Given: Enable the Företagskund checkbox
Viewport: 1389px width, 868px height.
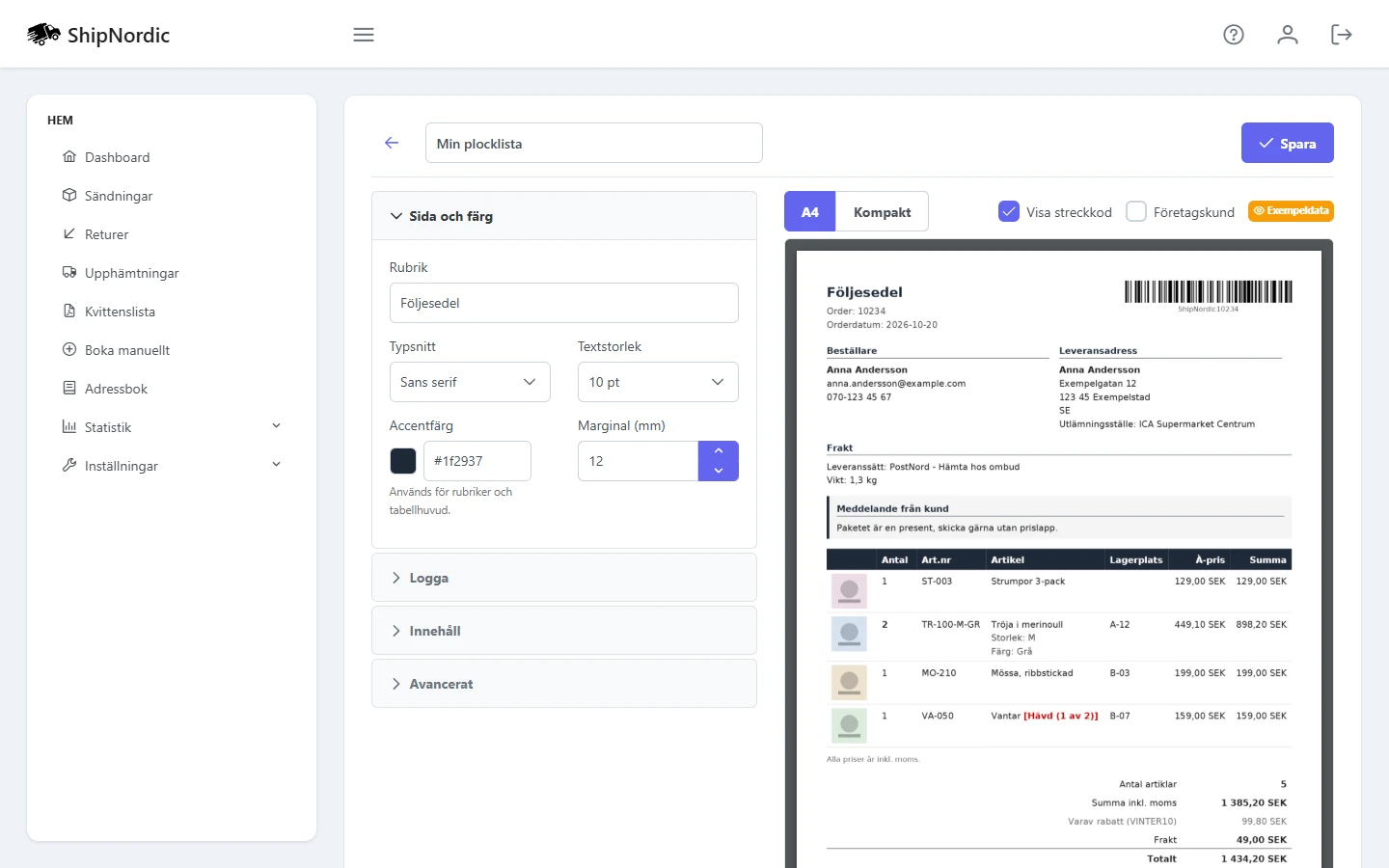Looking at the screenshot, I should point(1136,211).
